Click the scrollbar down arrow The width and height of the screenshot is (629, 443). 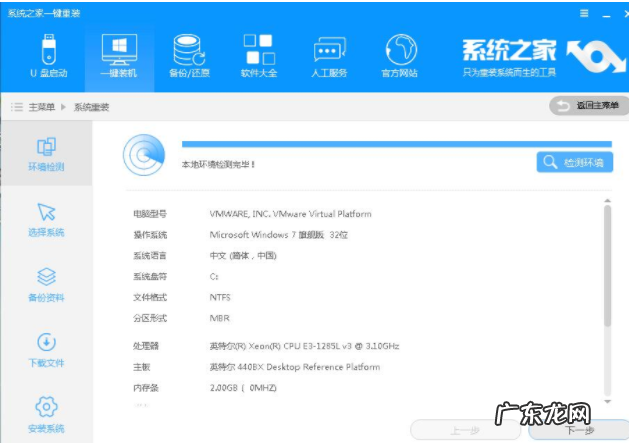[x=607, y=401]
